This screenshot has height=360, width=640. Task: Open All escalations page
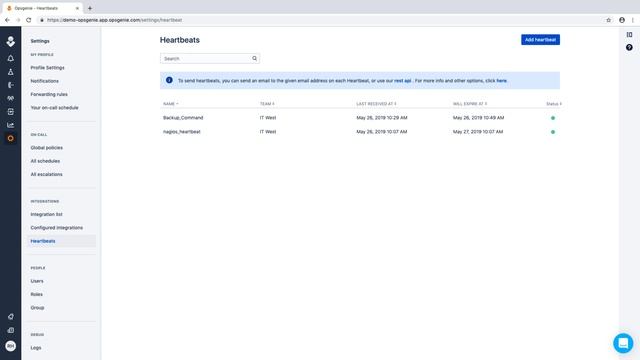point(47,174)
